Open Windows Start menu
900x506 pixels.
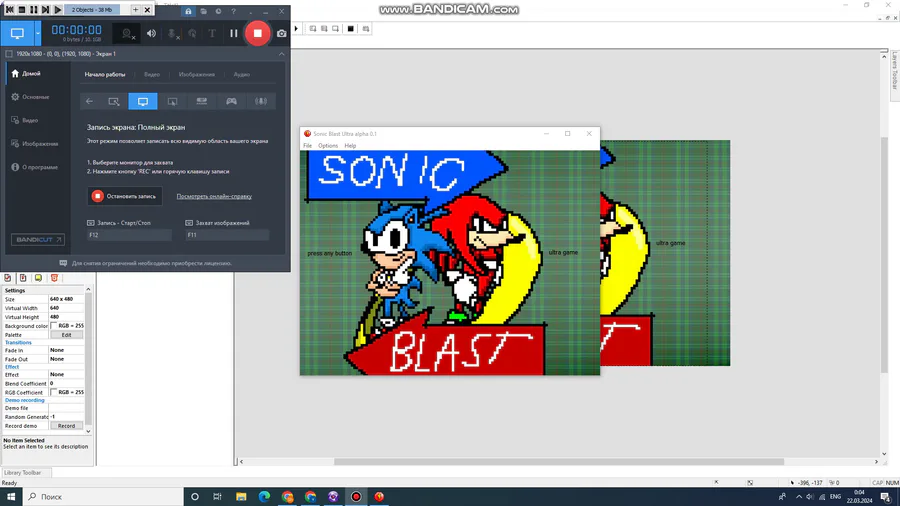click(10, 497)
